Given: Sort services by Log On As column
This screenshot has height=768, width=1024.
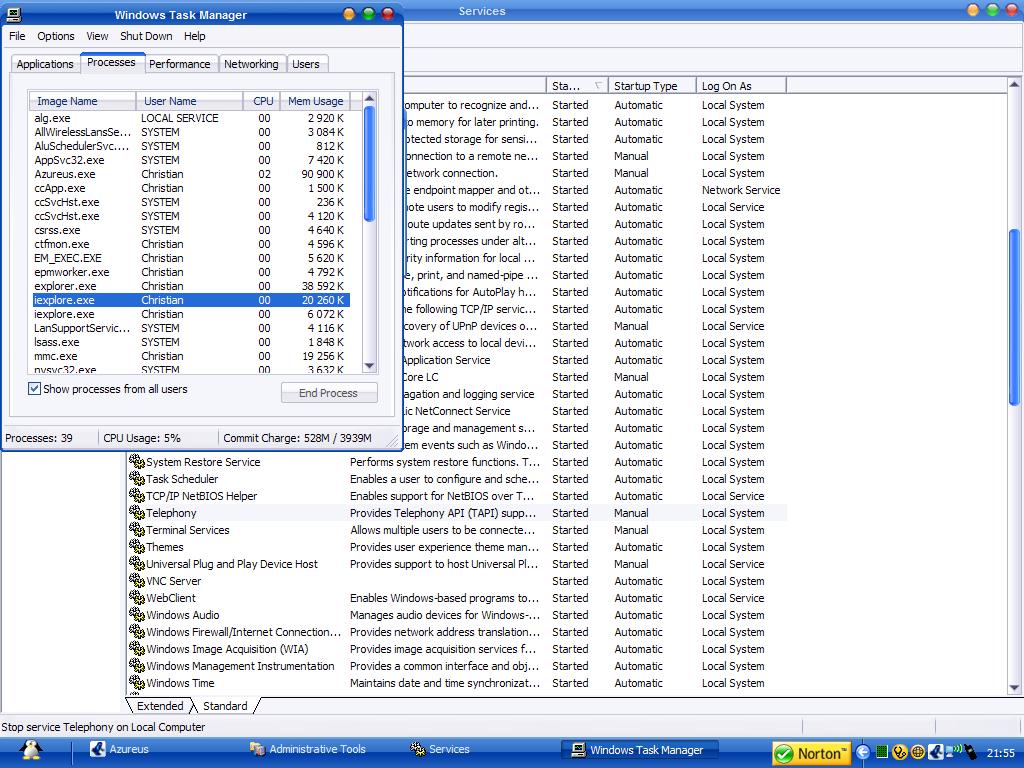Looking at the screenshot, I should tap(741, 86).
